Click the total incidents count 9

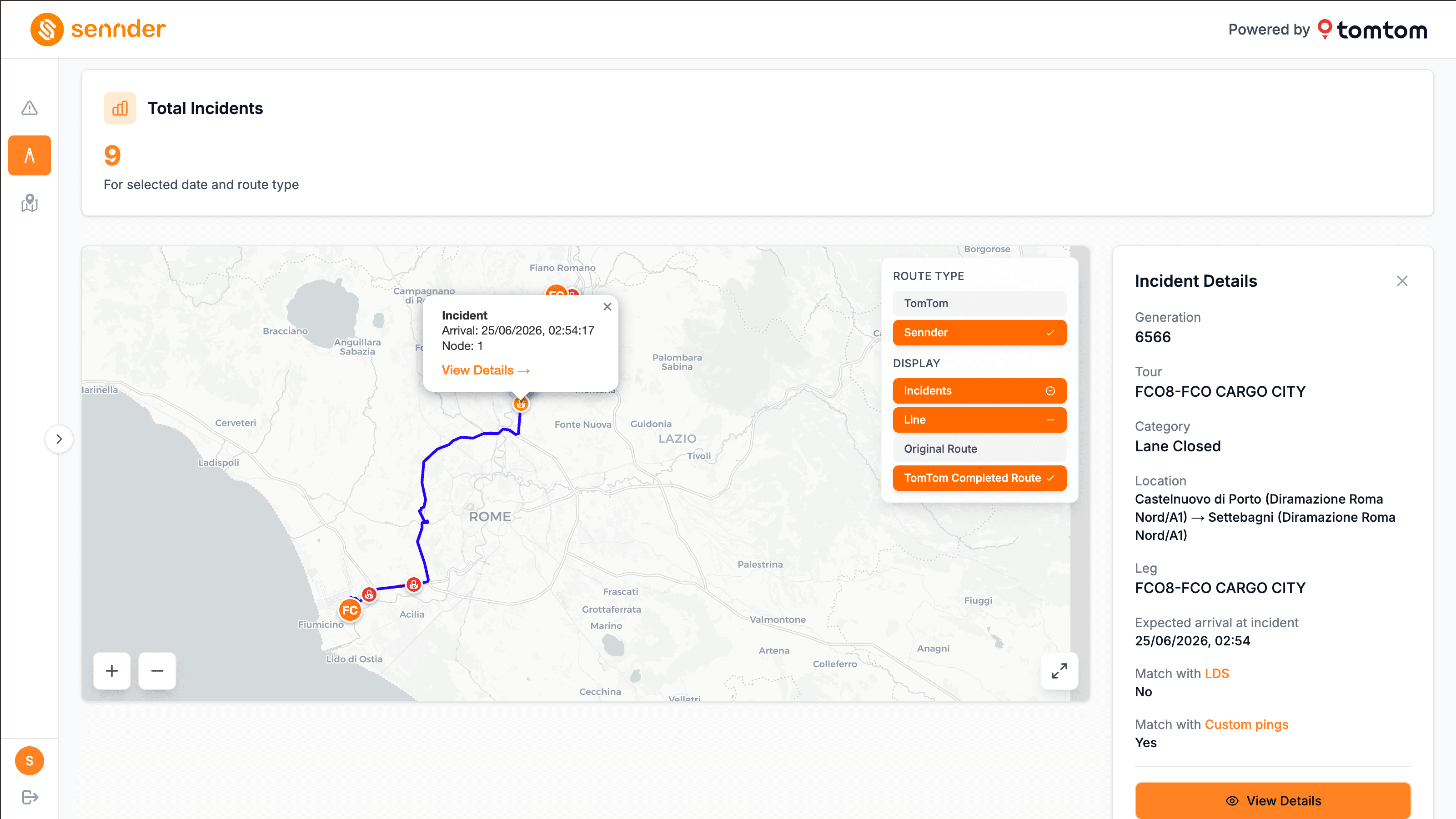112,155
